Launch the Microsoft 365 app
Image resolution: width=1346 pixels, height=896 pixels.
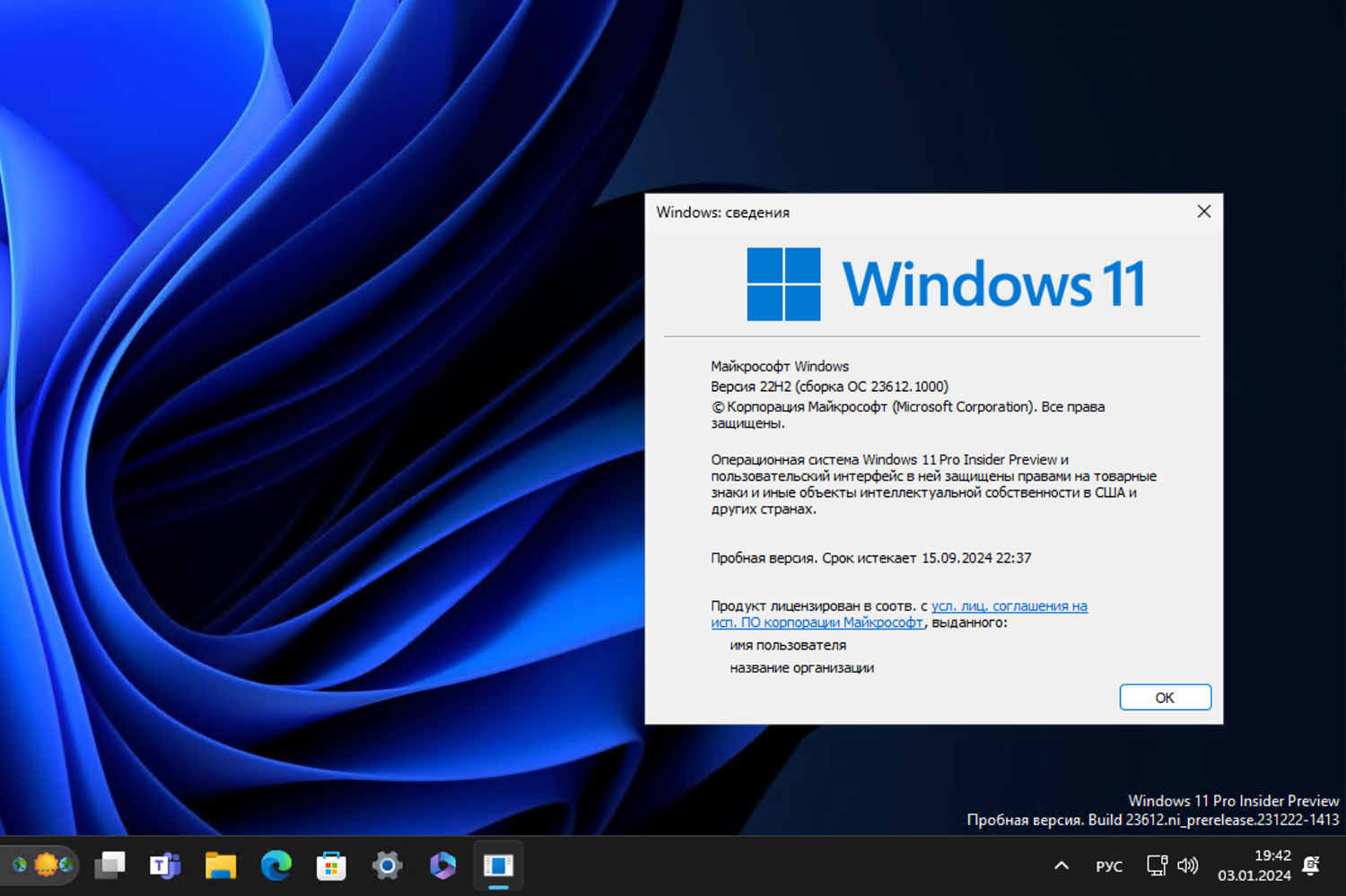[x=442, y=865]
